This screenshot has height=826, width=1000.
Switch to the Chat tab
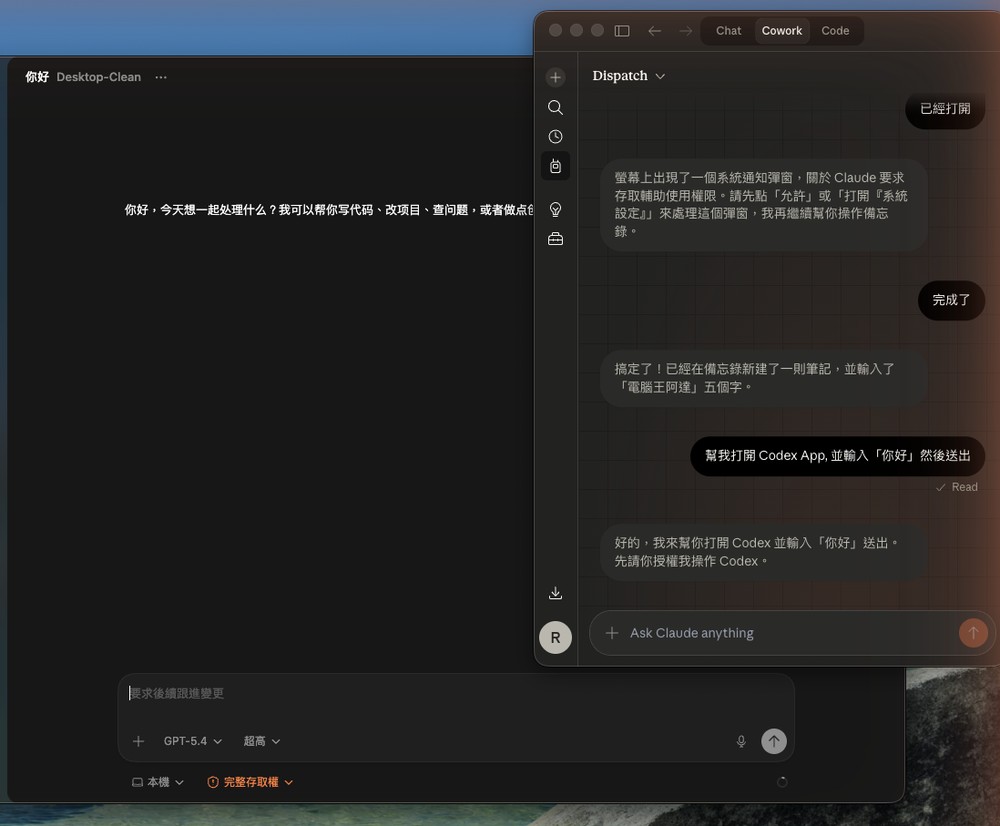click(727, 30)
